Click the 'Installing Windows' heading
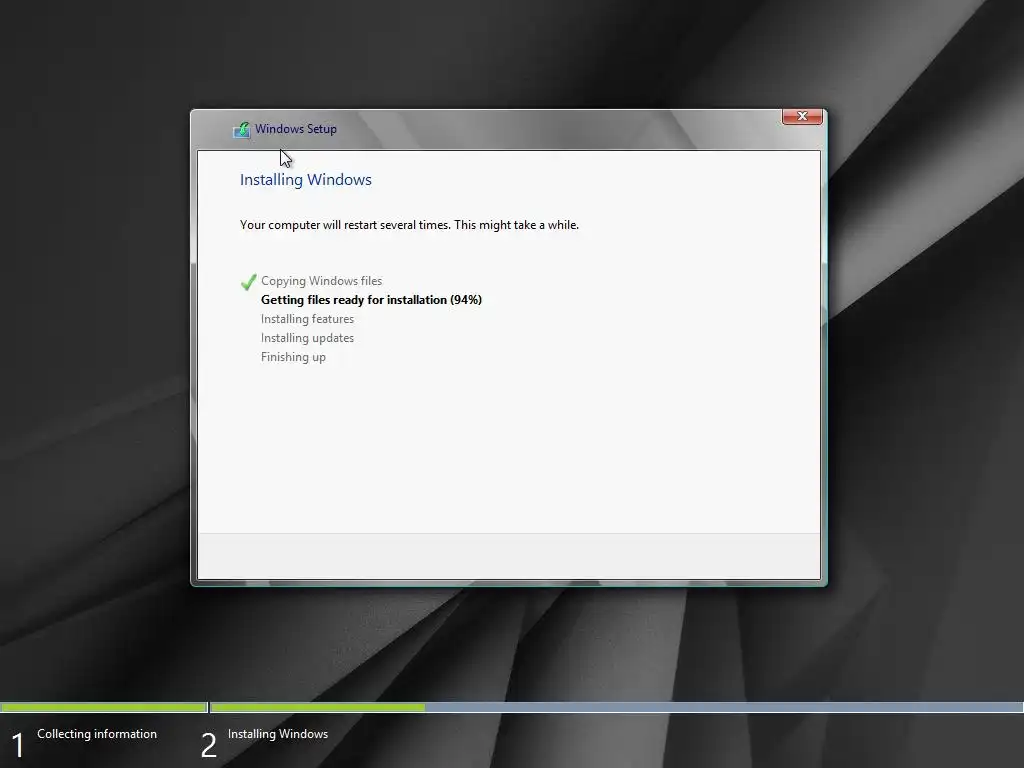 point(306,180)
